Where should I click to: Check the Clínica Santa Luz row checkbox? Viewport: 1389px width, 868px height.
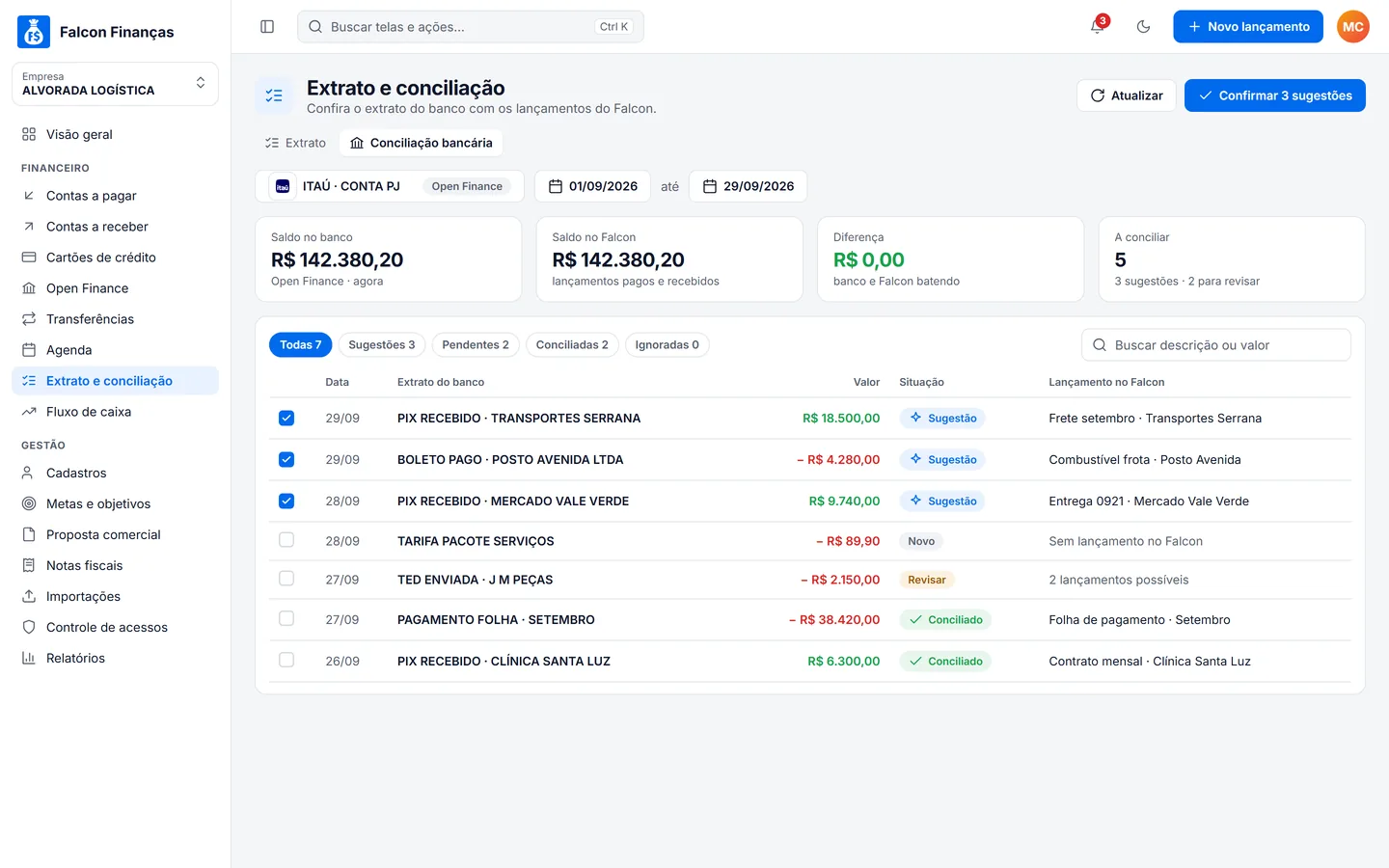286,660
